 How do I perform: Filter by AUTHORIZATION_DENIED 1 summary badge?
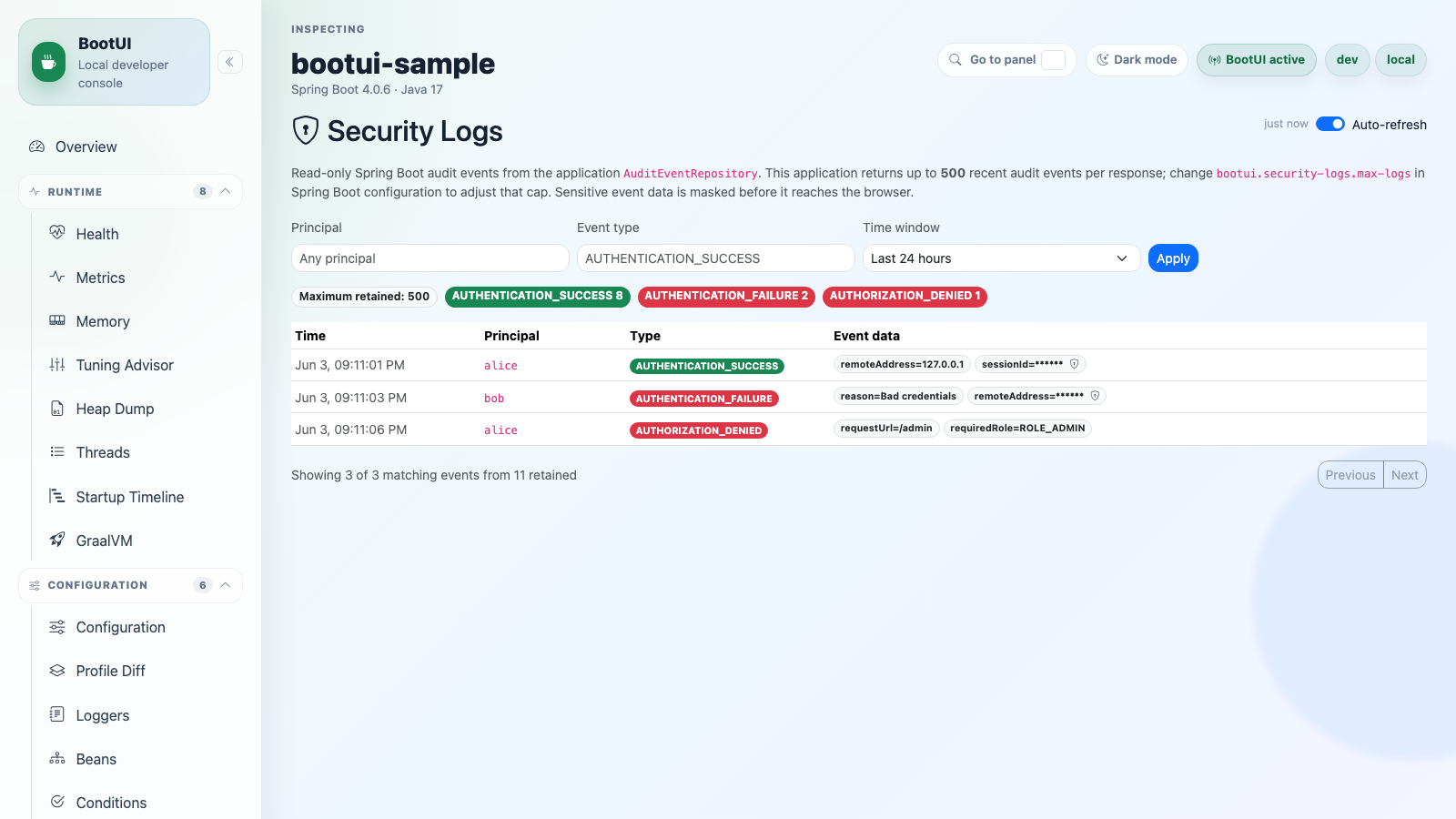click(x=905, y=296)
